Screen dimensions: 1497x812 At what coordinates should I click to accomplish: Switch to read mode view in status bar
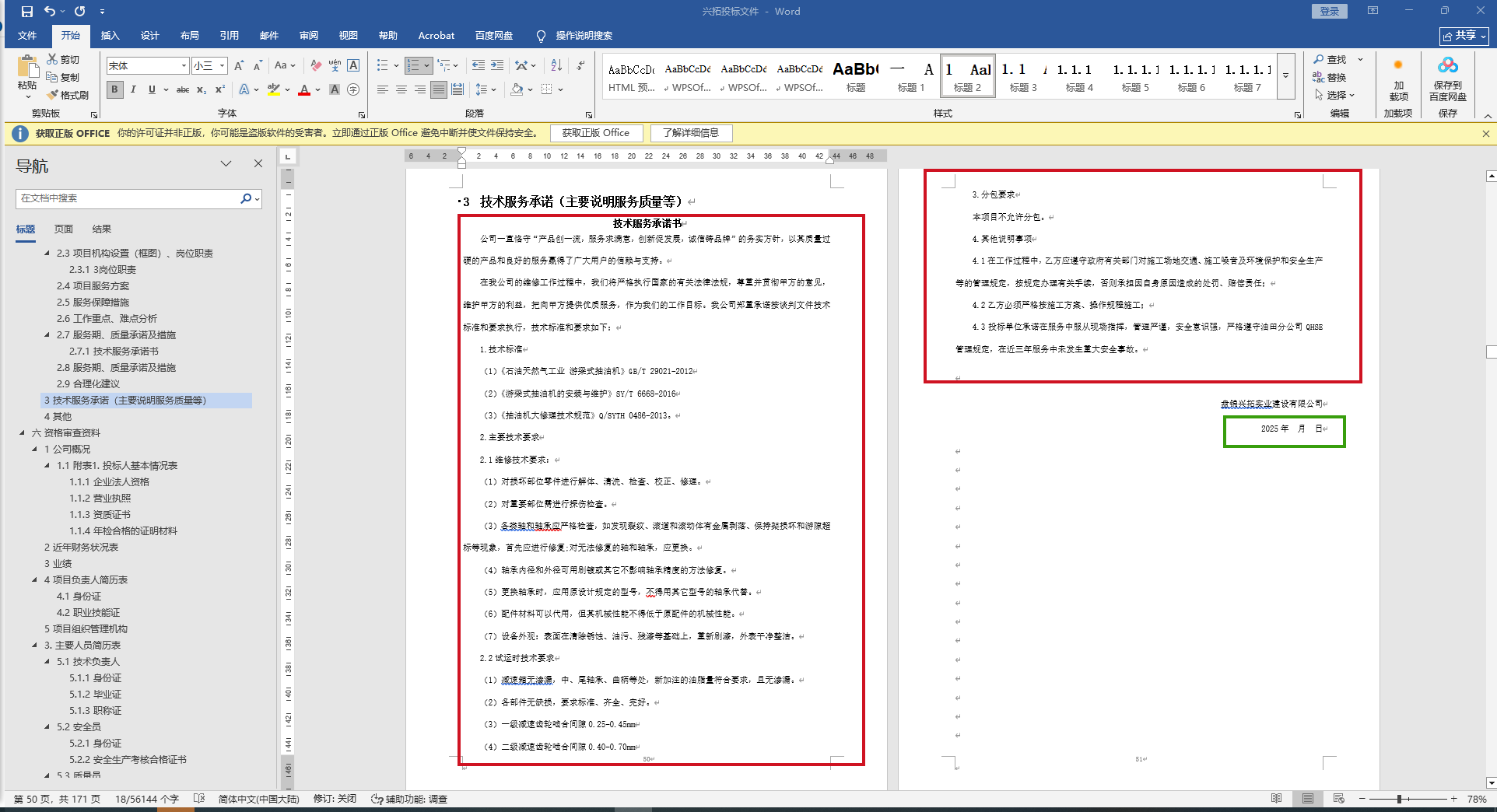[x=1276, y=799]
